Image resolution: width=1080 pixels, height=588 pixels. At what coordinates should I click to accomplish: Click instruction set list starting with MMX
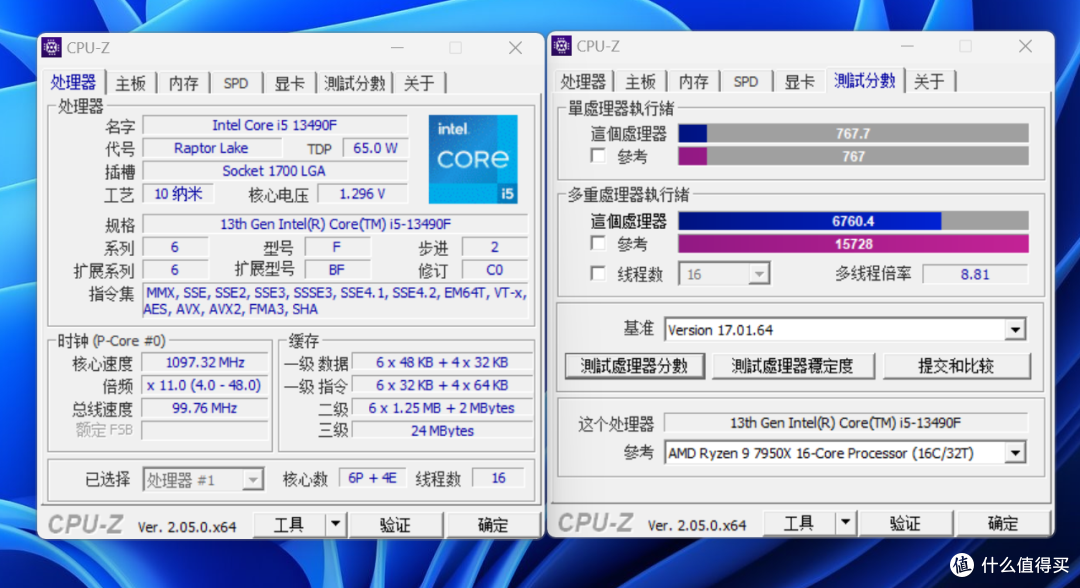click(x=335, y=301)
